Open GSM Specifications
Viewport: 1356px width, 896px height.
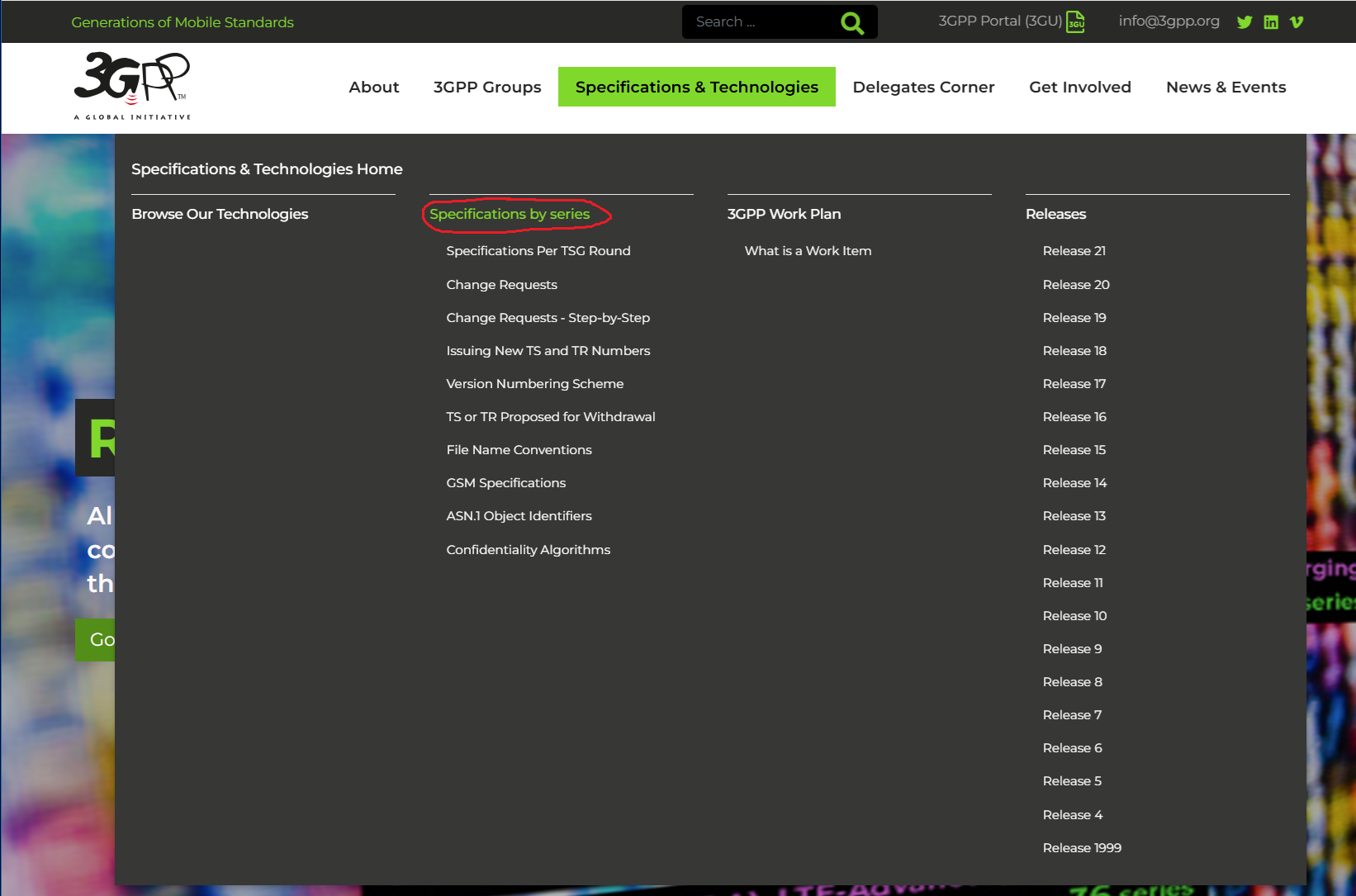506,483
